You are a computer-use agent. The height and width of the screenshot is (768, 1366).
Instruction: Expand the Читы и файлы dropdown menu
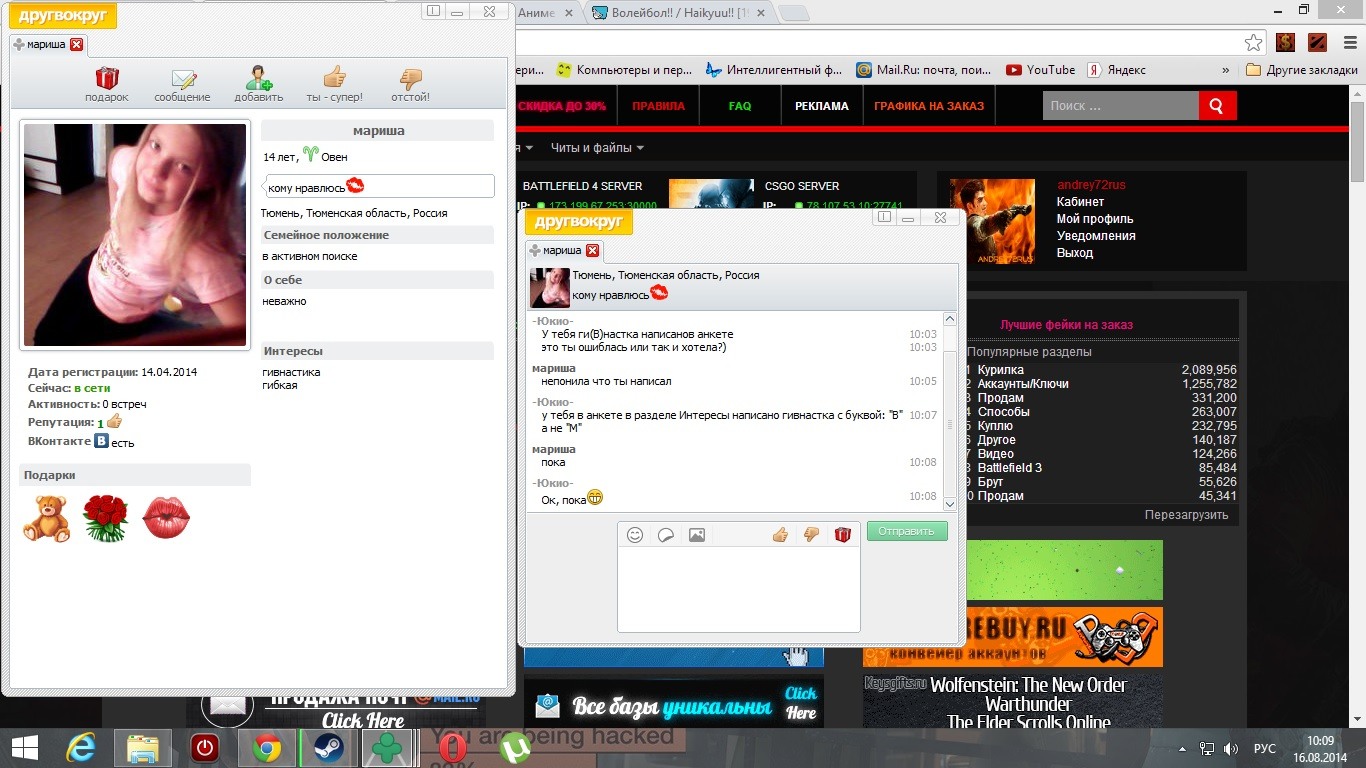597,148
